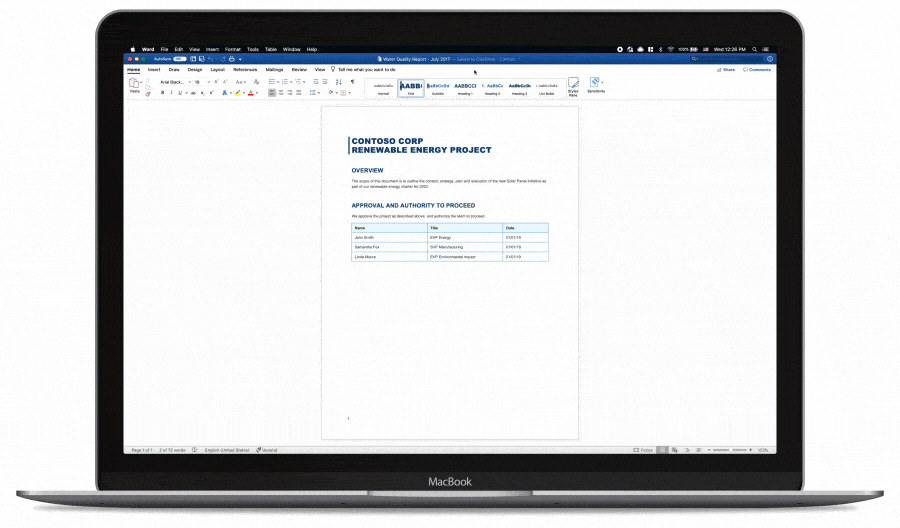Open the font size dropdown
Image resolution: width=900 pixels, height=528 pixels.
coord(199,81)
